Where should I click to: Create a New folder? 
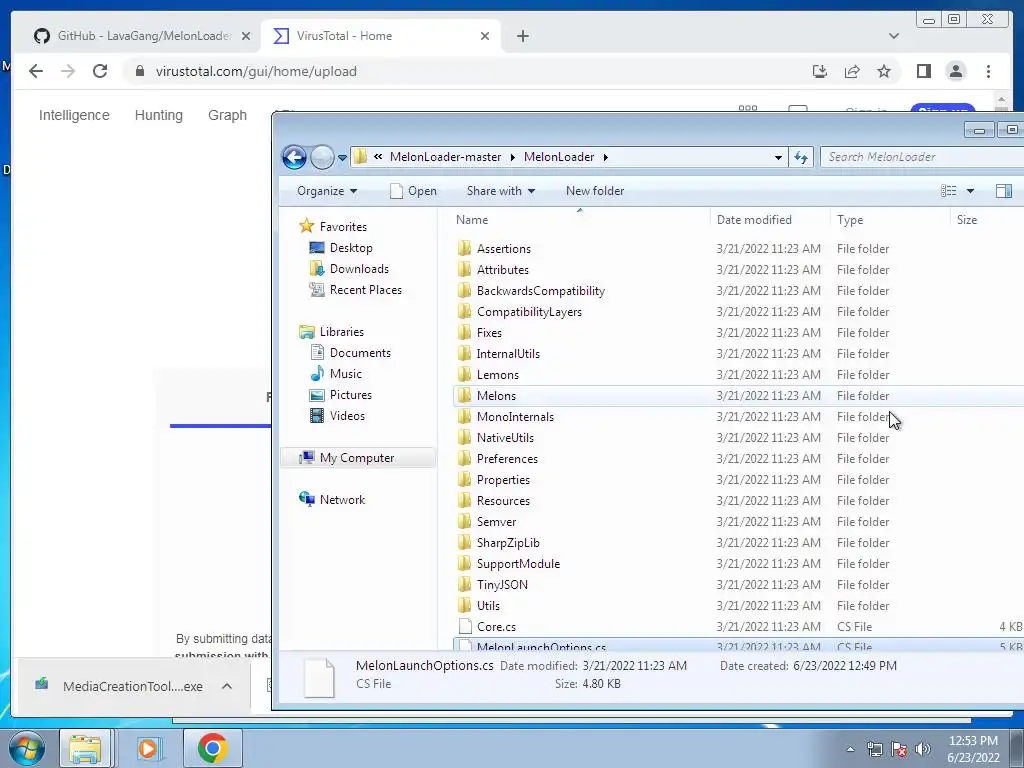click(x=595, y=191)
